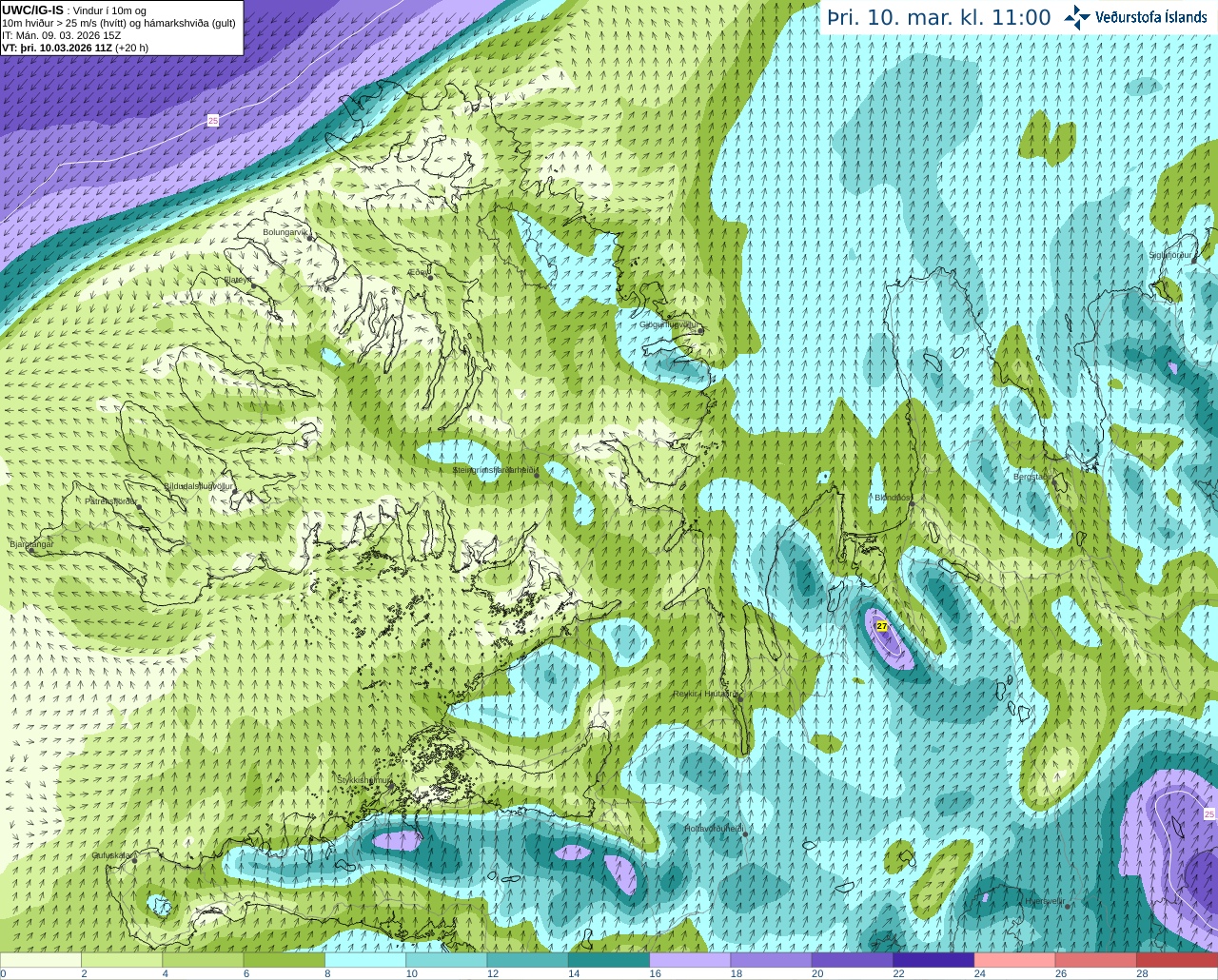Click the Veðurstofa Íslands logo
Screen dimensions: 1218x980
click(x=1135, y=17)
